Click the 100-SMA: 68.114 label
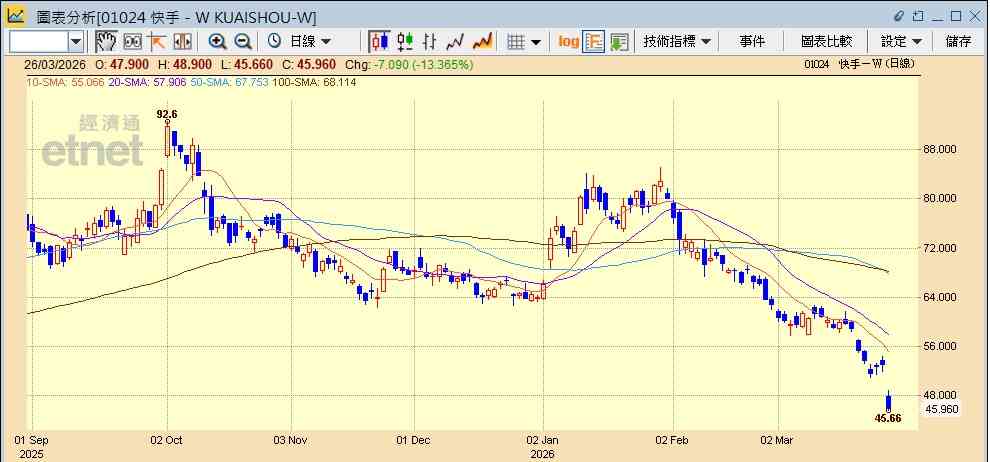This screenshot has height=462, width=990. coord(313,82)
